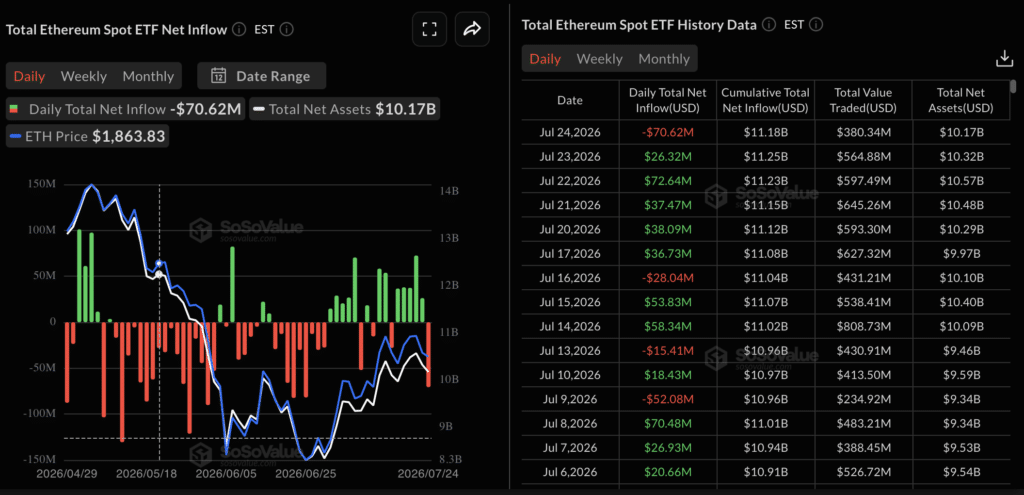The width and height of the screenshot is (1024, 495).
Task: Click the Jul 22,2026 date cell
Action: coord(570,181)
